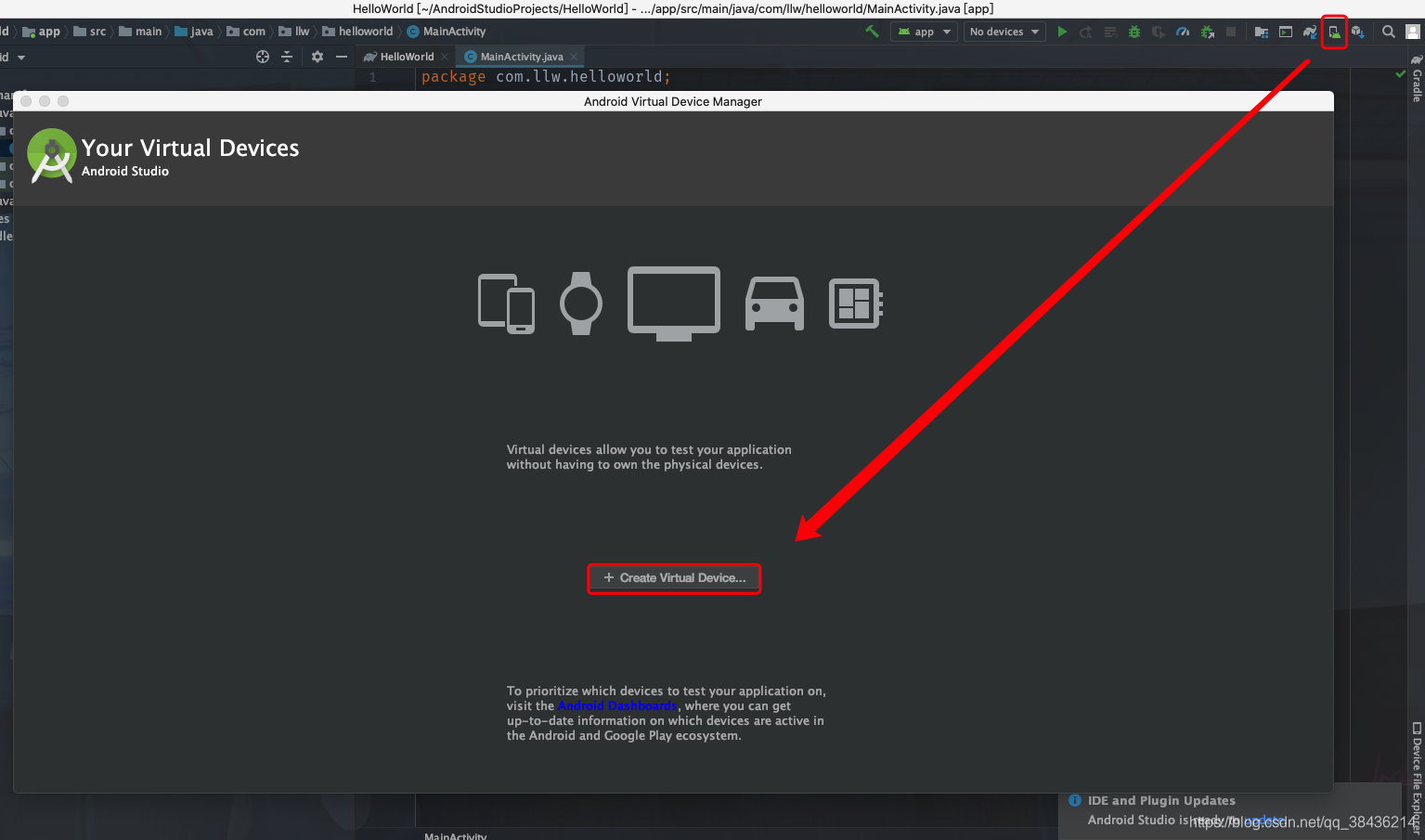Click the app breadcrumb in navigation bar
This screenshot has height=840, width=1425.
[42, 32]
